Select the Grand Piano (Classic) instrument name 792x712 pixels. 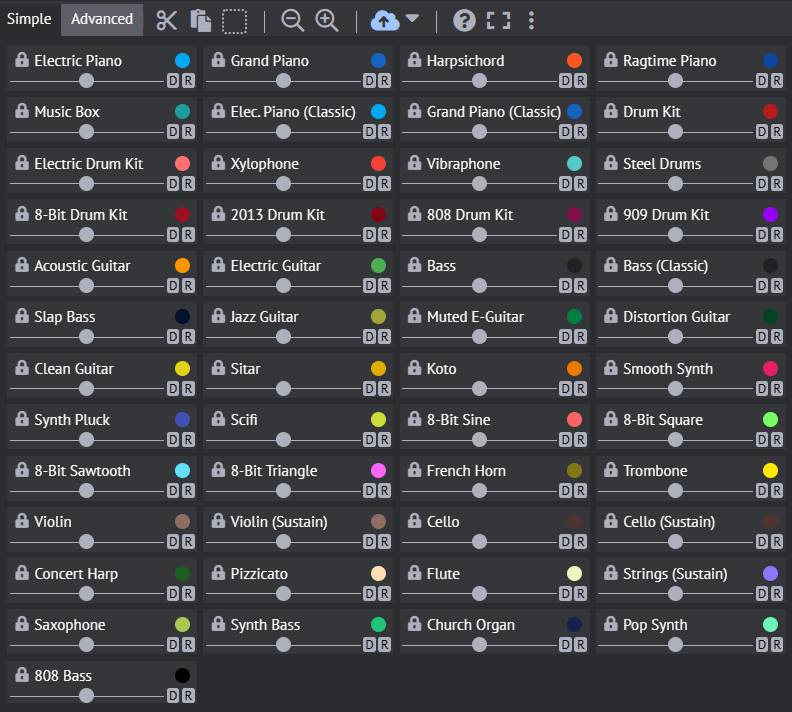(x=494, y=112)
